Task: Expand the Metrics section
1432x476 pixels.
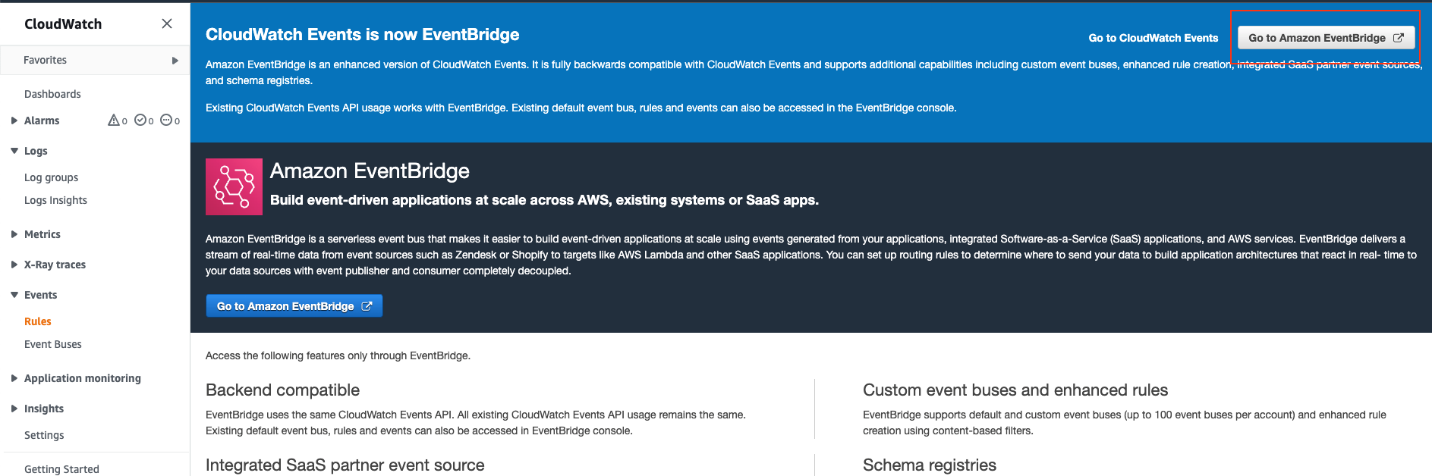Action: click(14, 234)
